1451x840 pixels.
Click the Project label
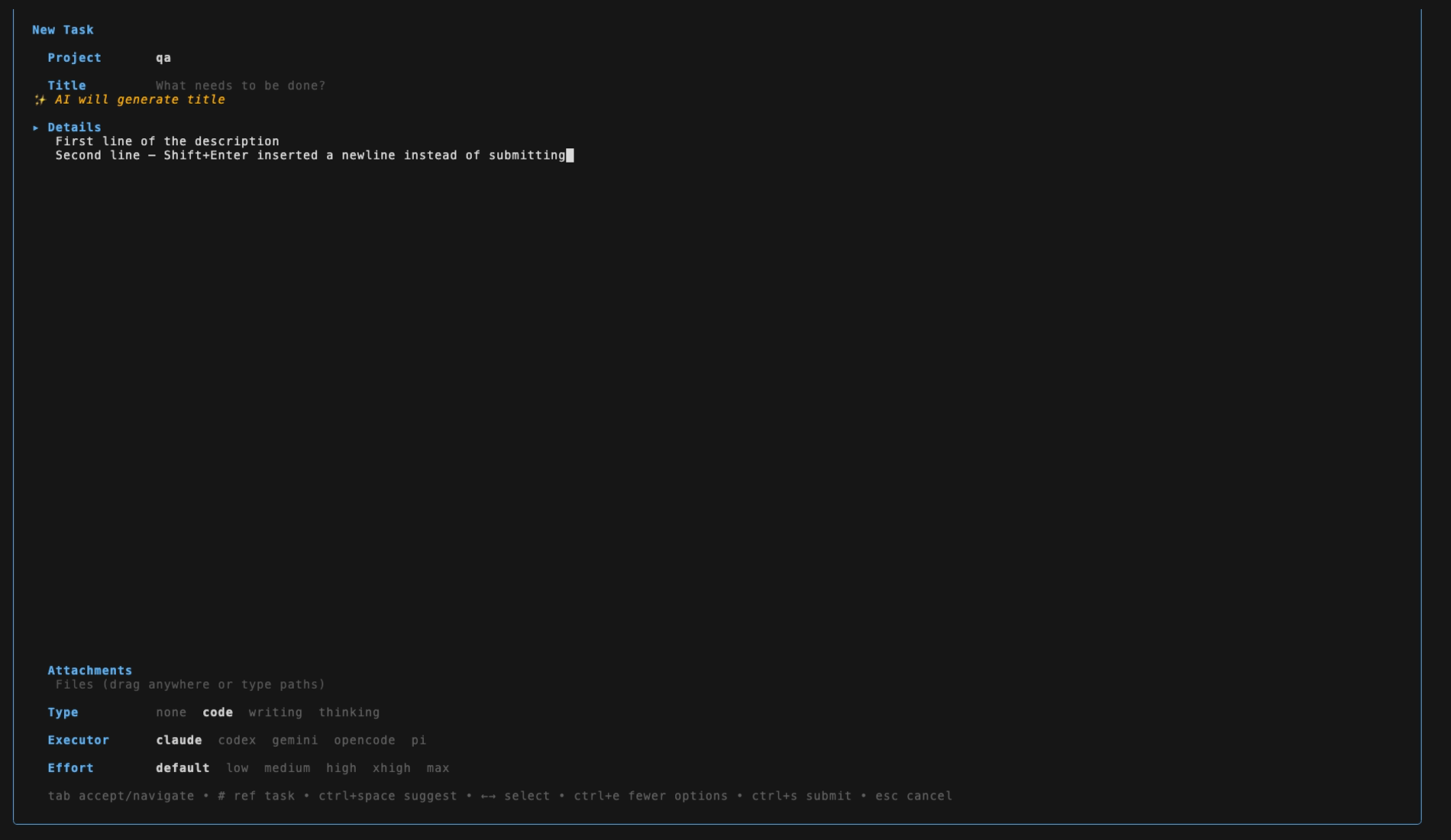coord(74,58)
